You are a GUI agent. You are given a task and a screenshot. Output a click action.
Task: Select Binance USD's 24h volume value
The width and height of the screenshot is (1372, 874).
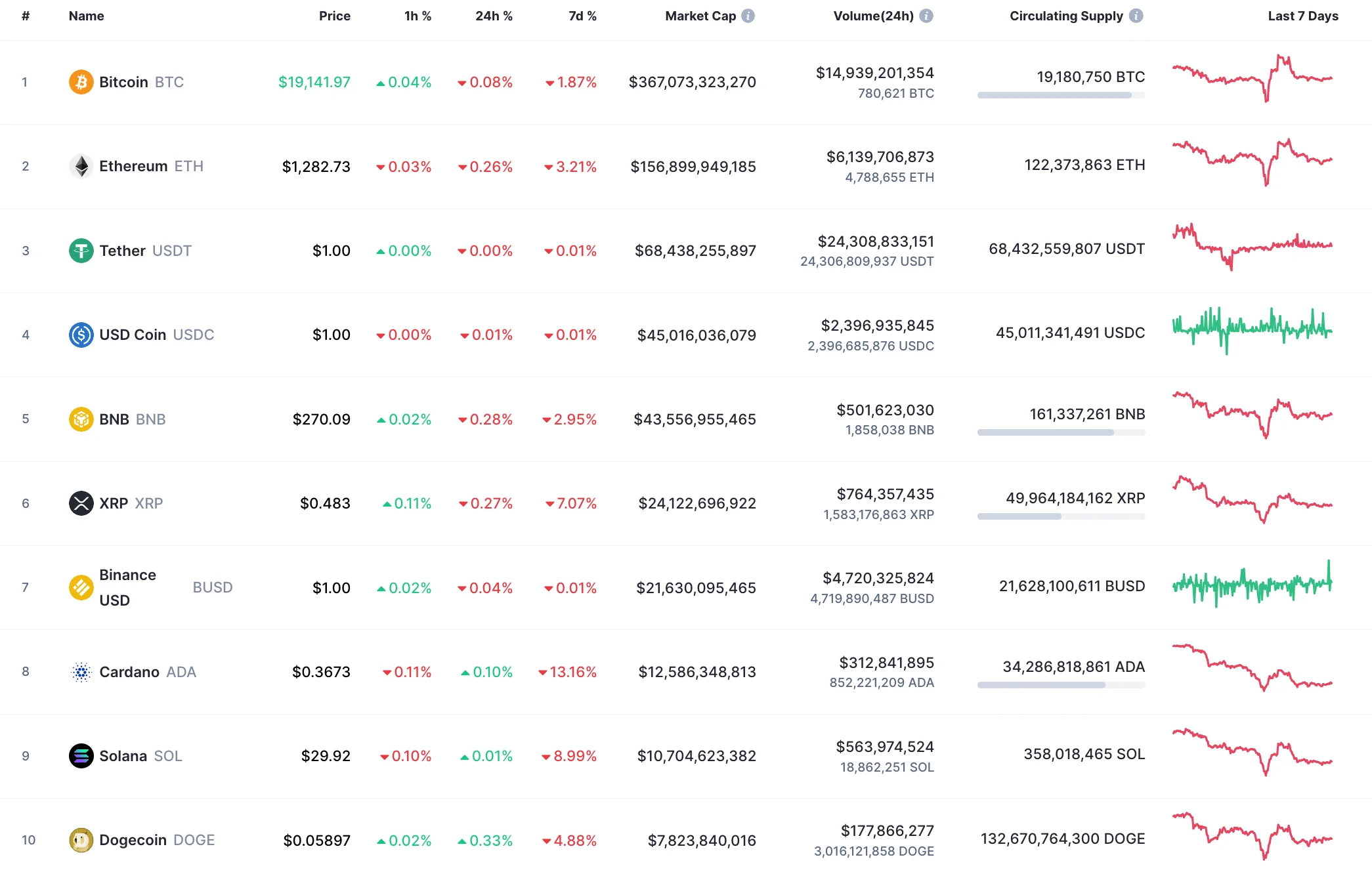(878, 577)
